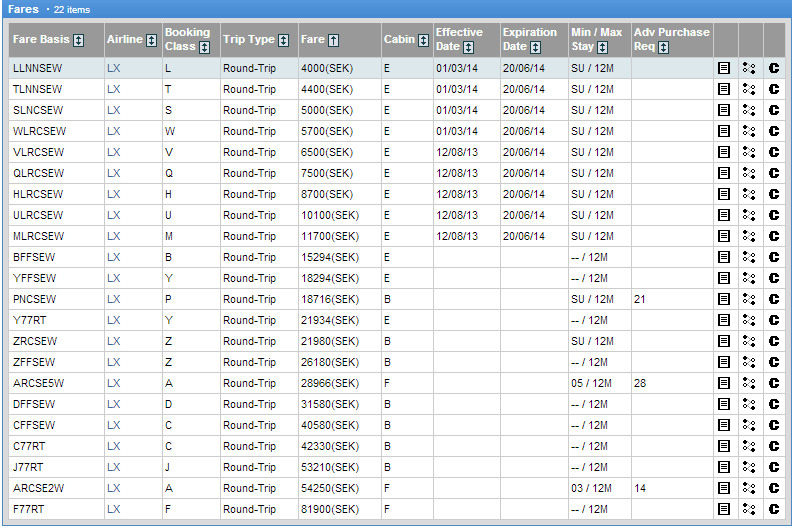Sort fares by Booking Class
This screenshot has height=530, width=794.
[x=204, y=47]
